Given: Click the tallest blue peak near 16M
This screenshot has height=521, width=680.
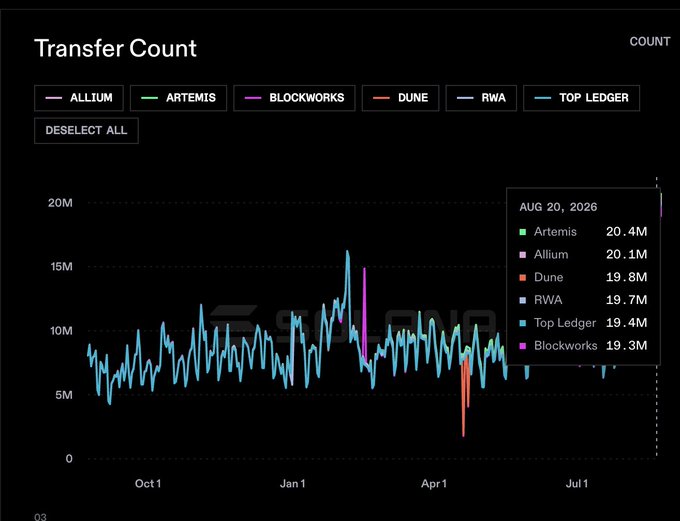Looking at the screenshot, I should pyautogui.click(x=347, y=254).
